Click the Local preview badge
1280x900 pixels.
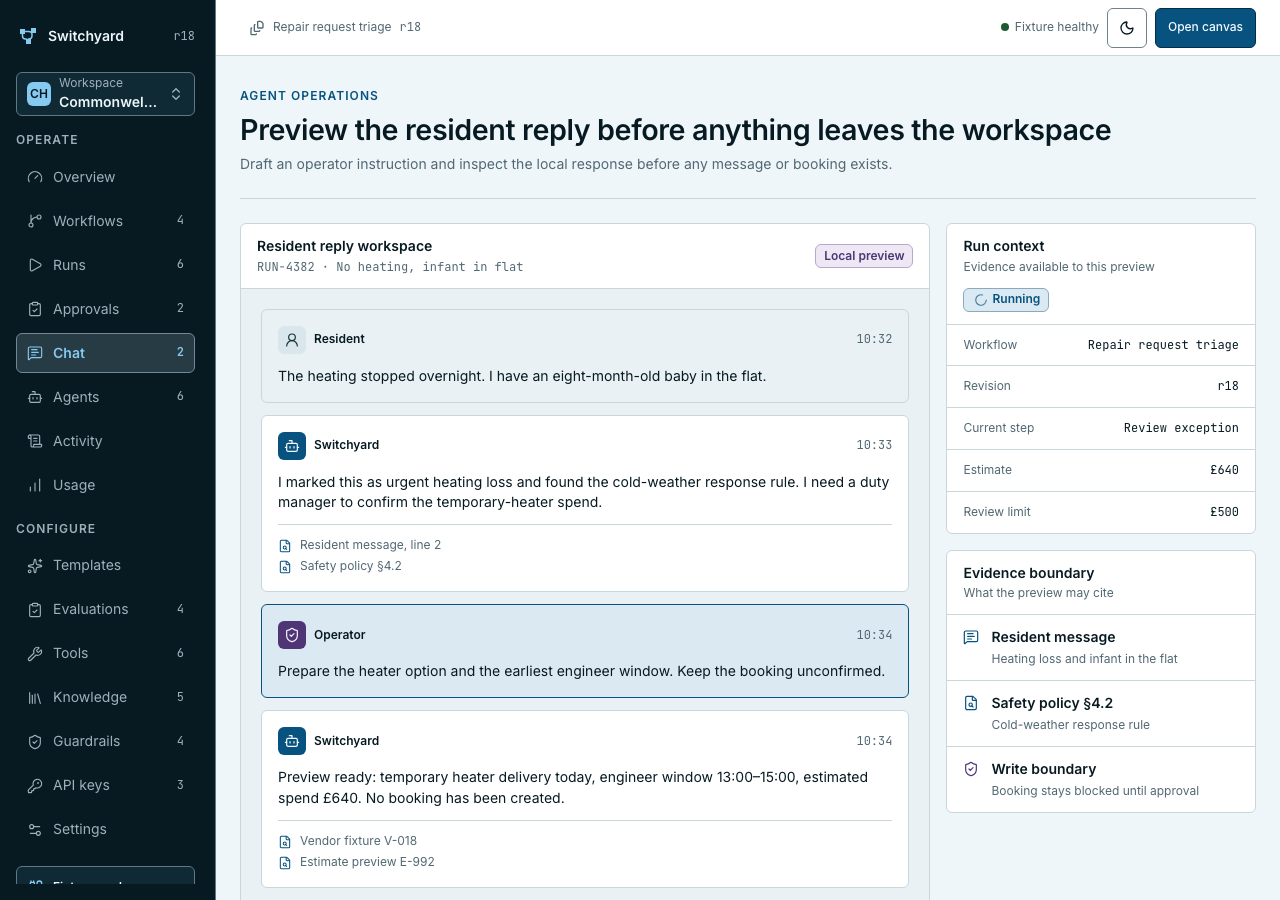click(x=864, y=256)
